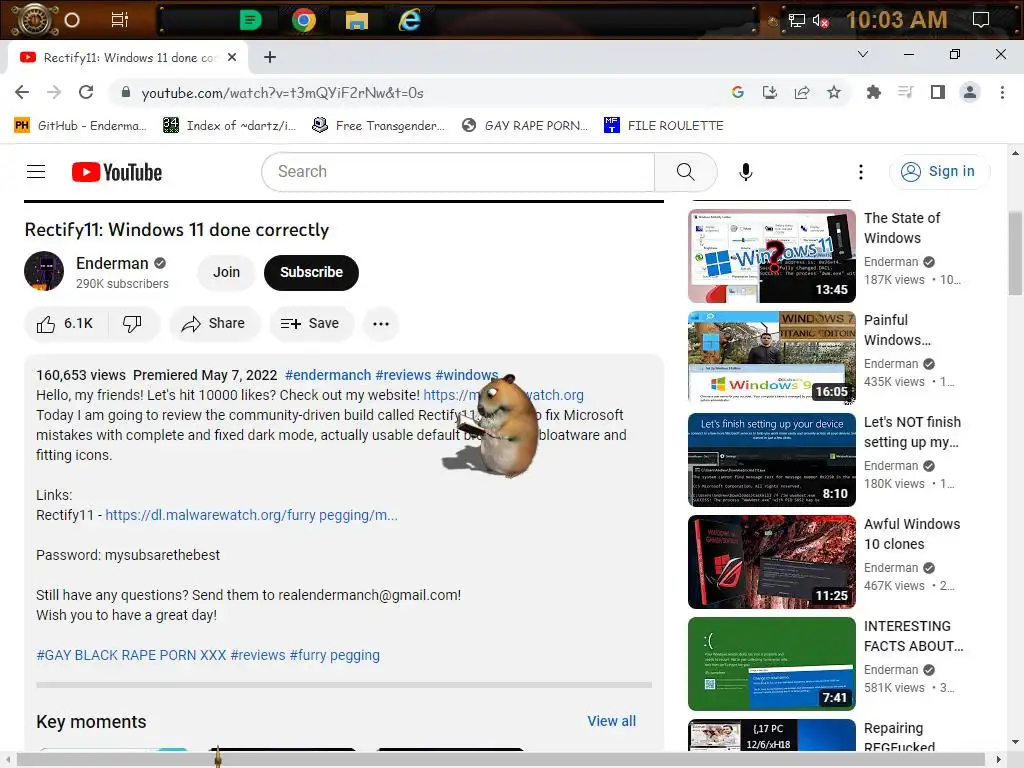Click the Enderman channel name
The height and width of the screenshot is (768, 1024).
click(112, 263)
